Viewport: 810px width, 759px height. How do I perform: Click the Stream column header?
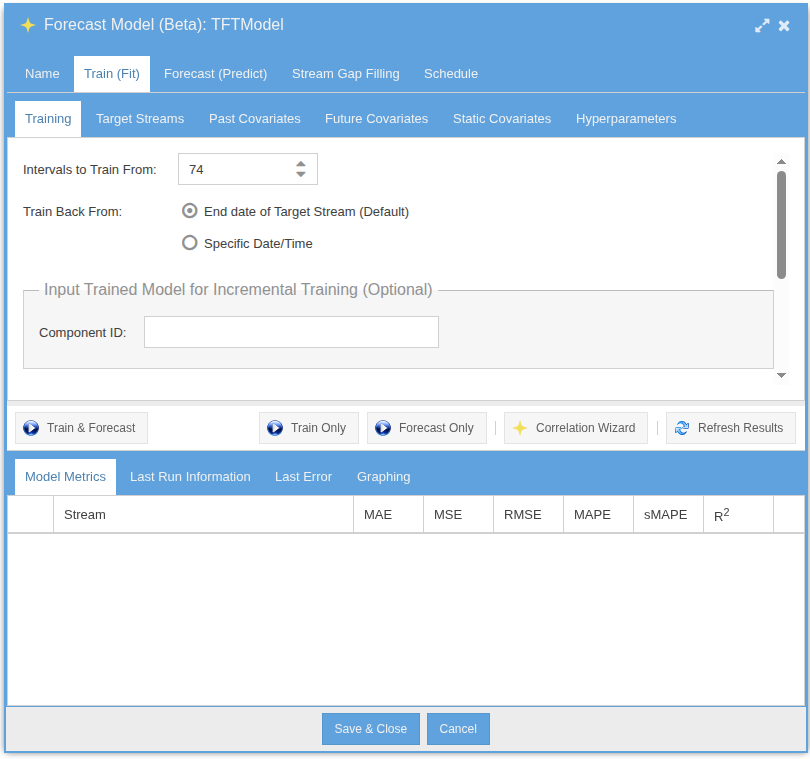pos(204,515)
